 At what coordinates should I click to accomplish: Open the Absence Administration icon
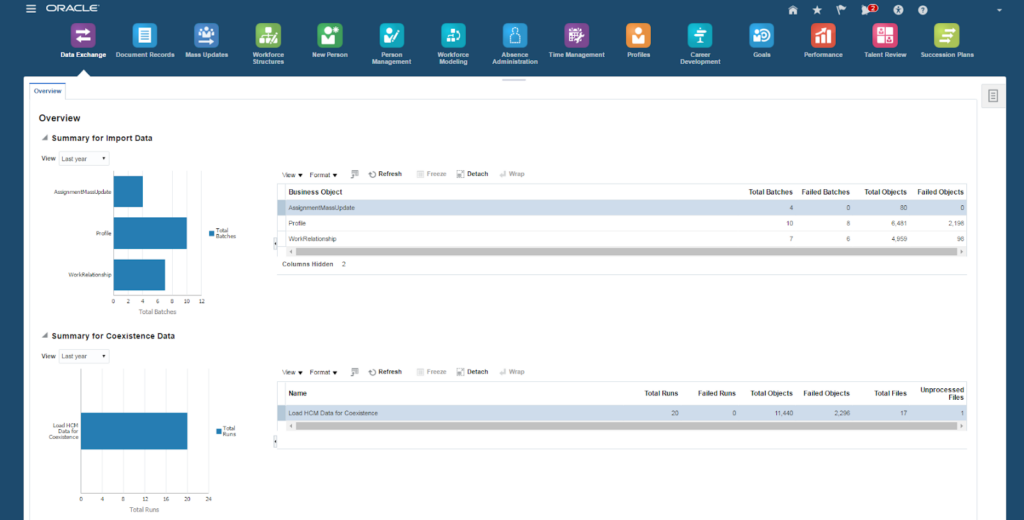tap(515, 36)
